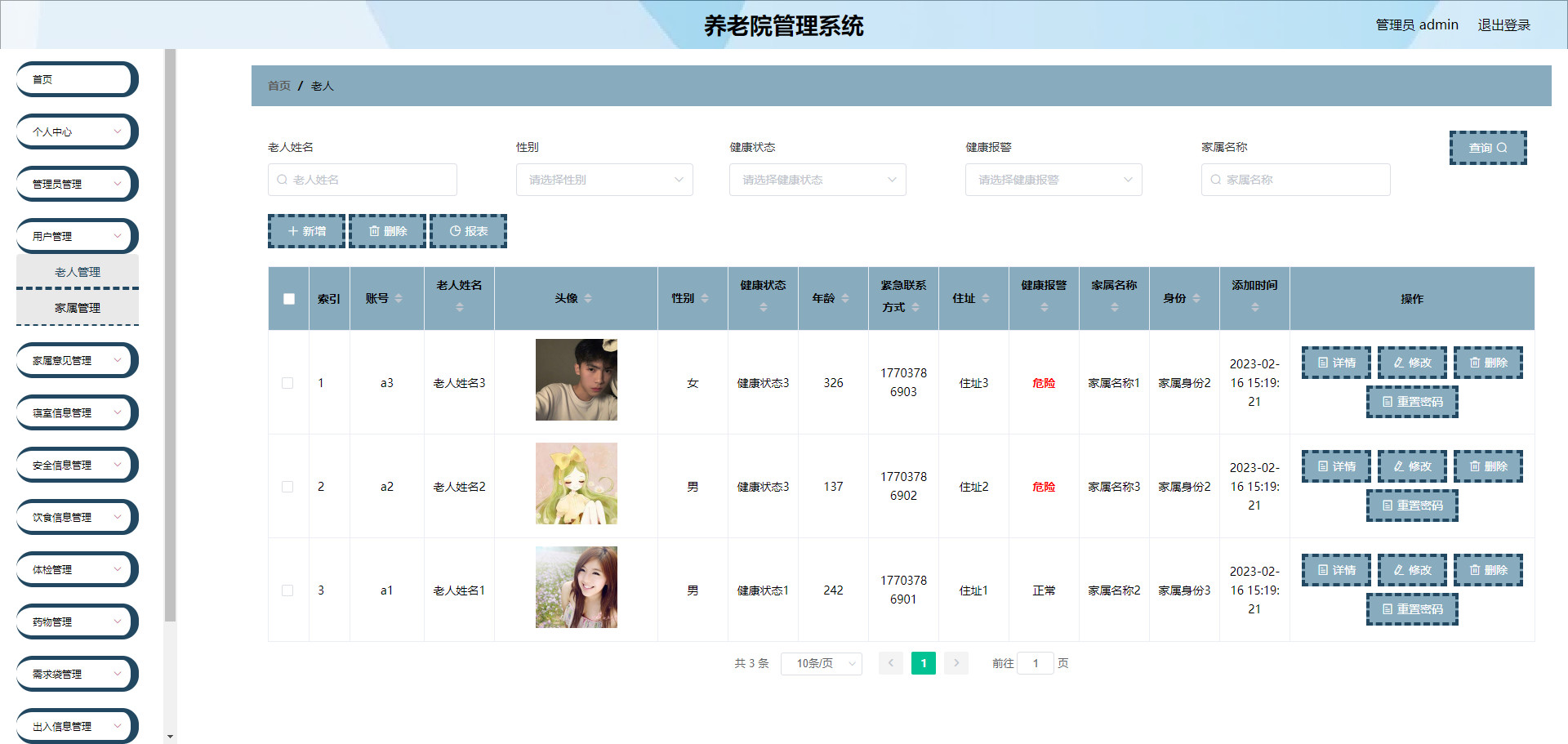The width and height of the screenshot is (1568, 744).
Task: Click the 老人姓名 search input field
Action: pos(363,180)
